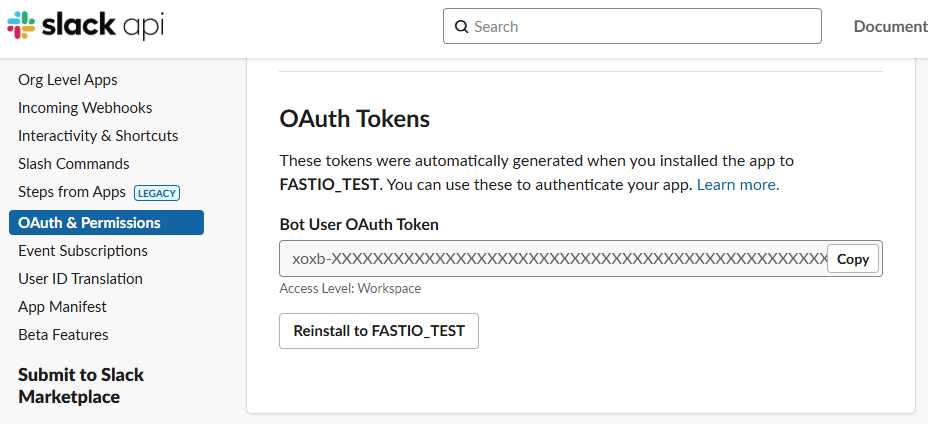This screenshot has height=424, width=928.
Task: Click the Bot User OAuth Token label
Action: (x=359, y=224)
